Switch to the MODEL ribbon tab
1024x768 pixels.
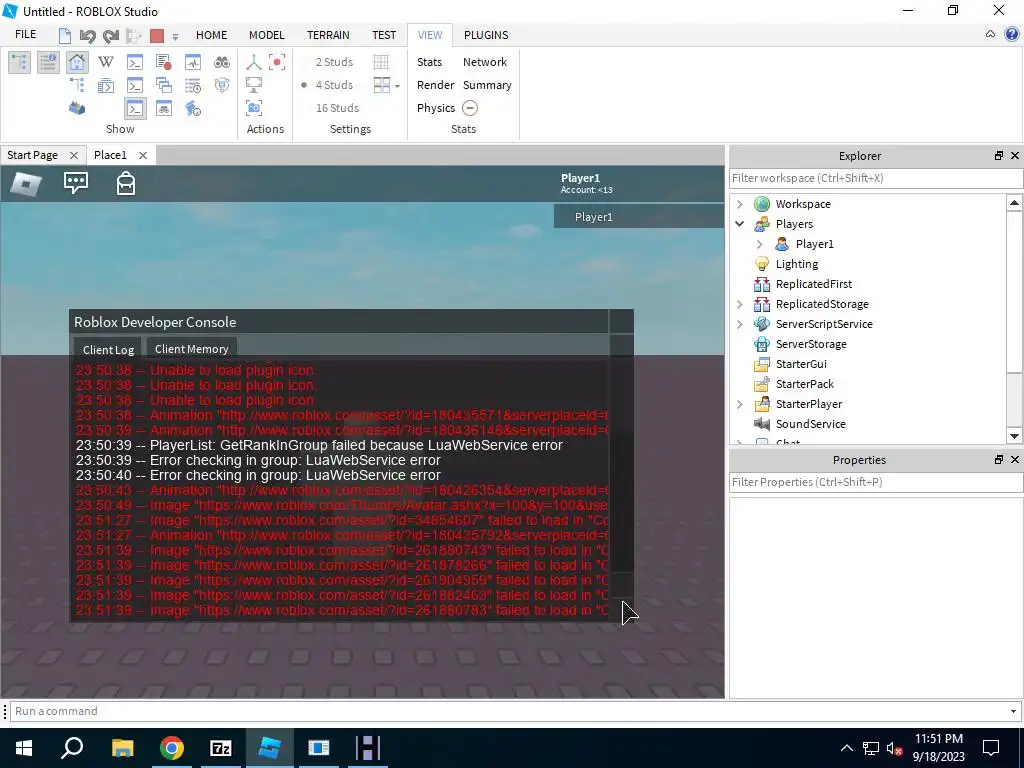click(x=266, y=35)
